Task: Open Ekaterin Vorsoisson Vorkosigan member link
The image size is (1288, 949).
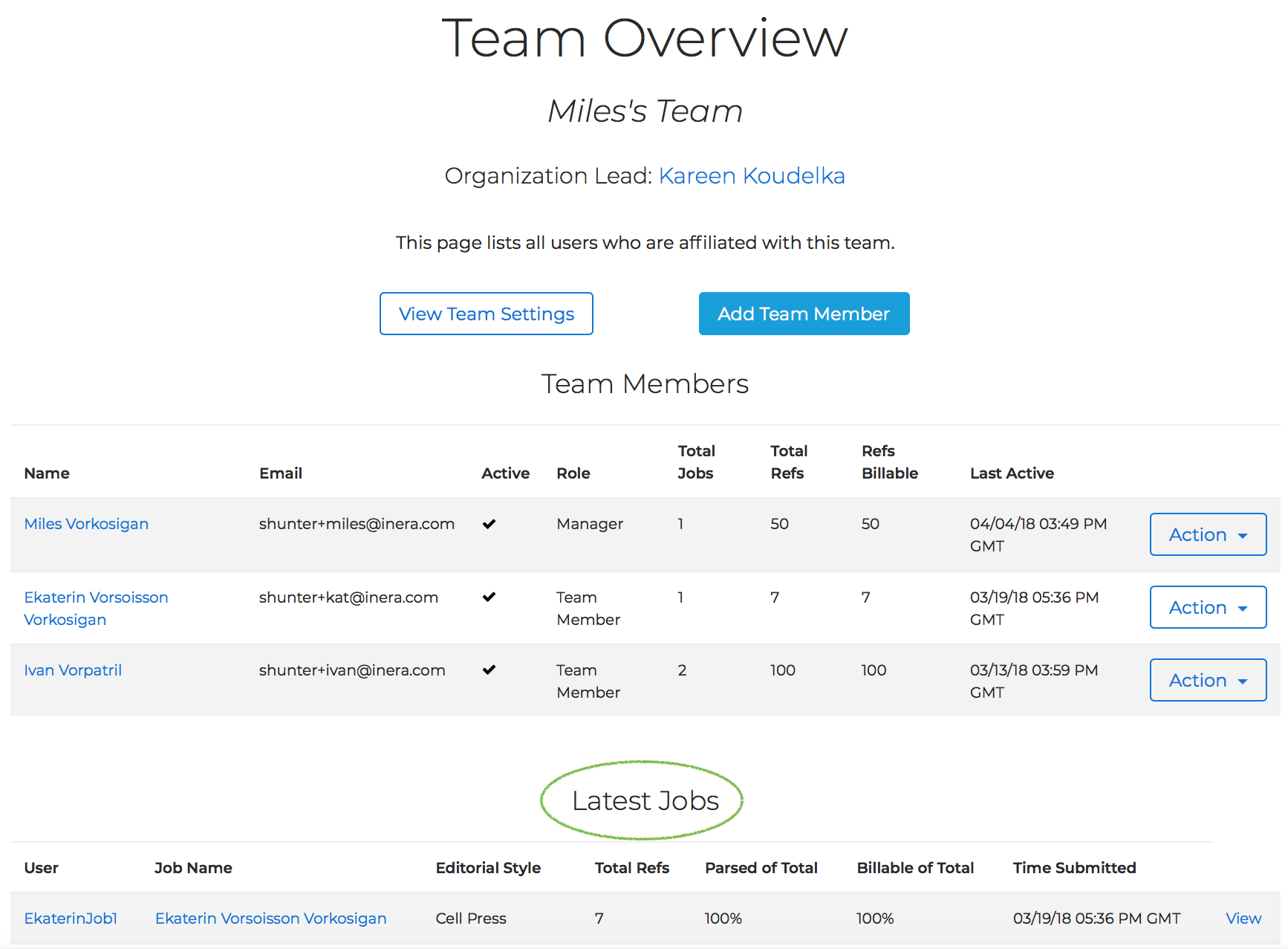Action: 96,609
